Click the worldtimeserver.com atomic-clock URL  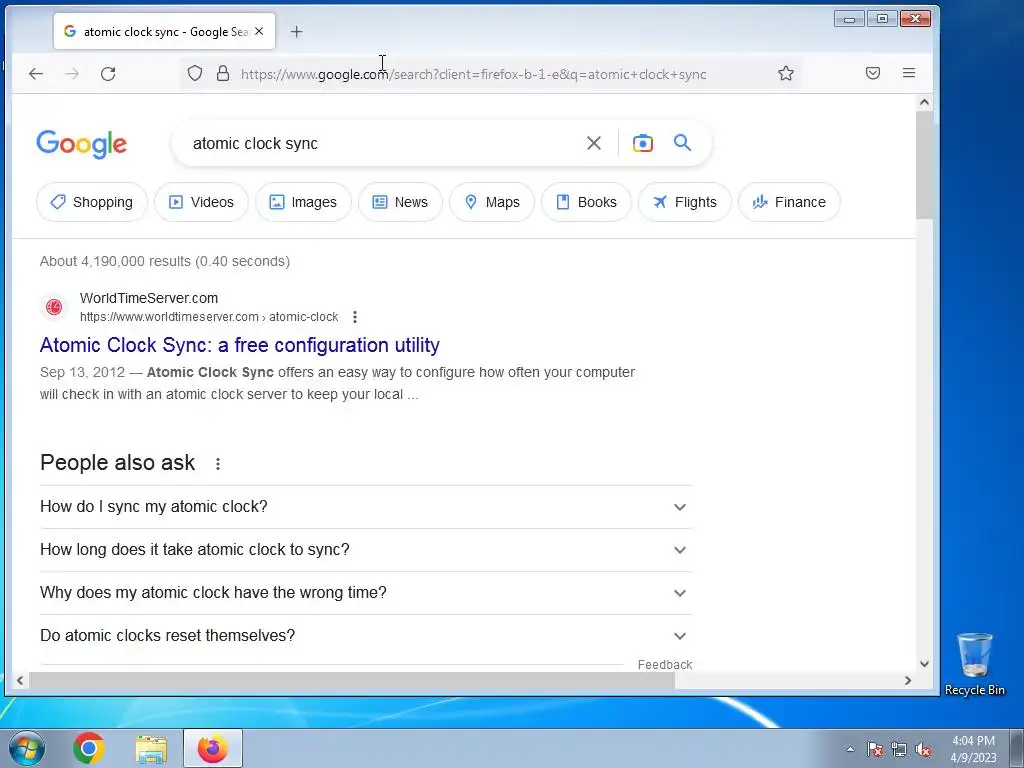click(x=209, y=317)
